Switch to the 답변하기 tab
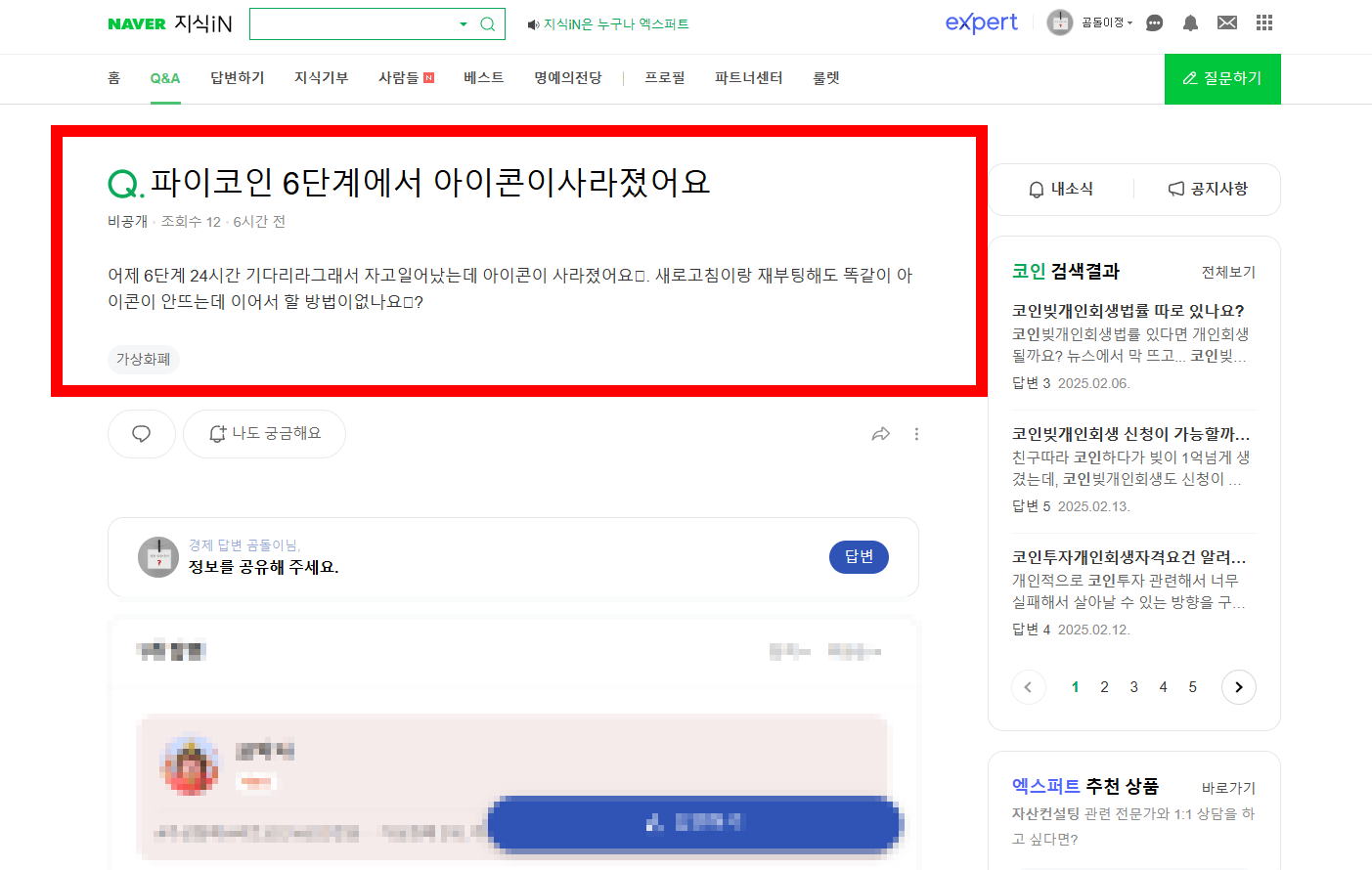Image resolution: width=1372 pixels, height=870 pixels. tap(238, 78)
